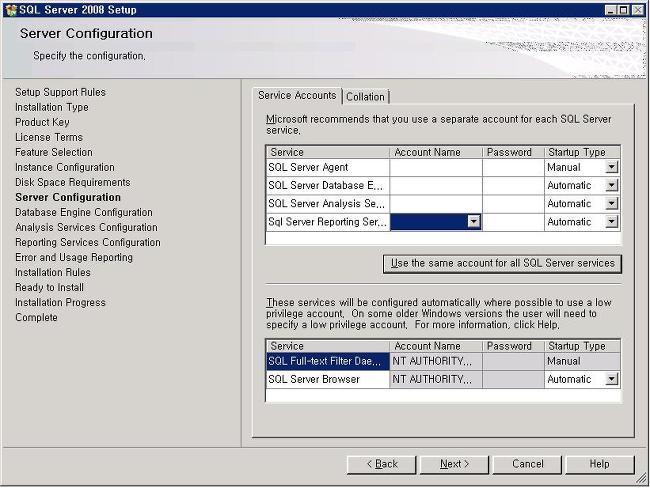Click Password column header in lower table
This screenshot has width=650, height=488.
[x=513, y=346]
